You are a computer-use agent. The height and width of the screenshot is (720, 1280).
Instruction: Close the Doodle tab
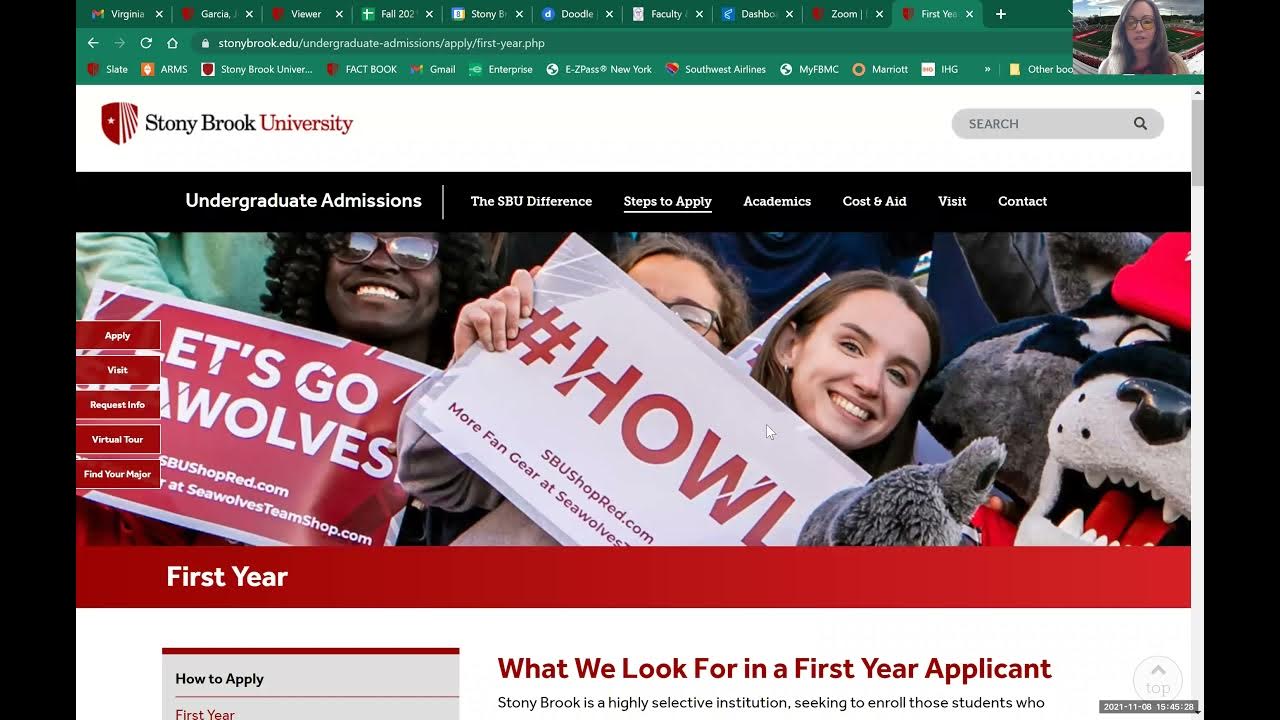[609, 14]
